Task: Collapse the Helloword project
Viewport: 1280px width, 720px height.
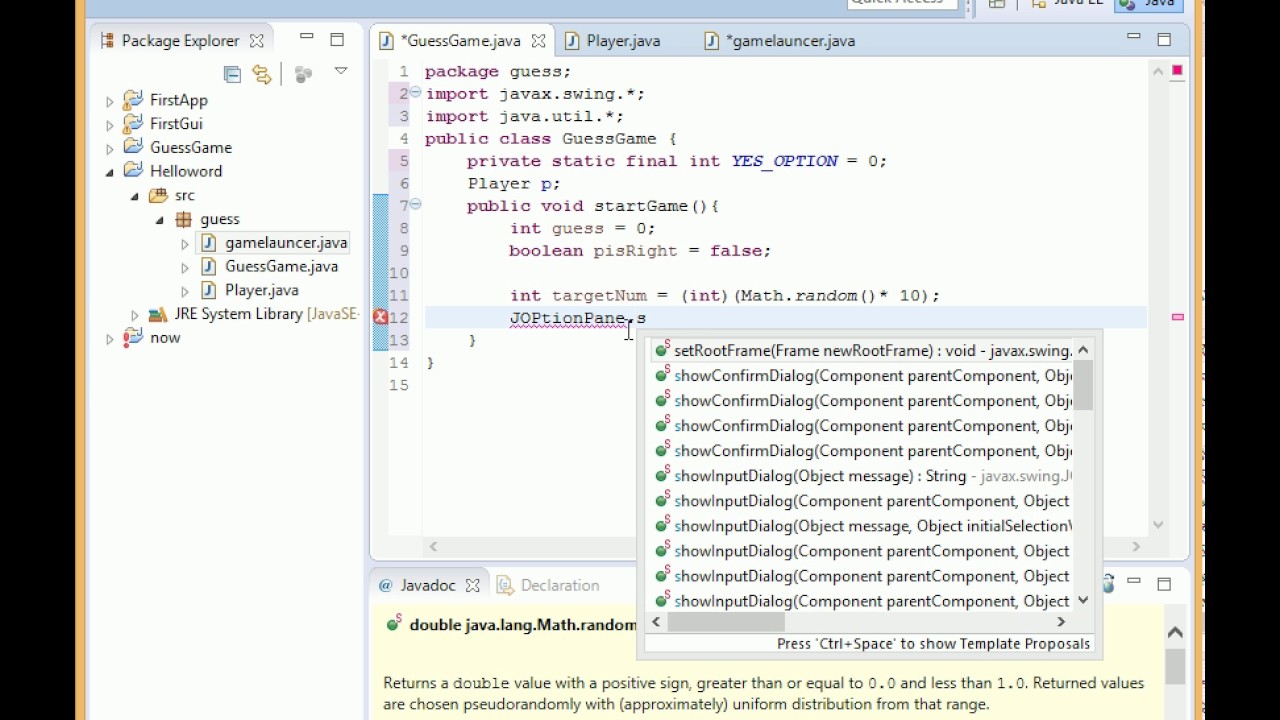Action: click(x=110, y=172)
